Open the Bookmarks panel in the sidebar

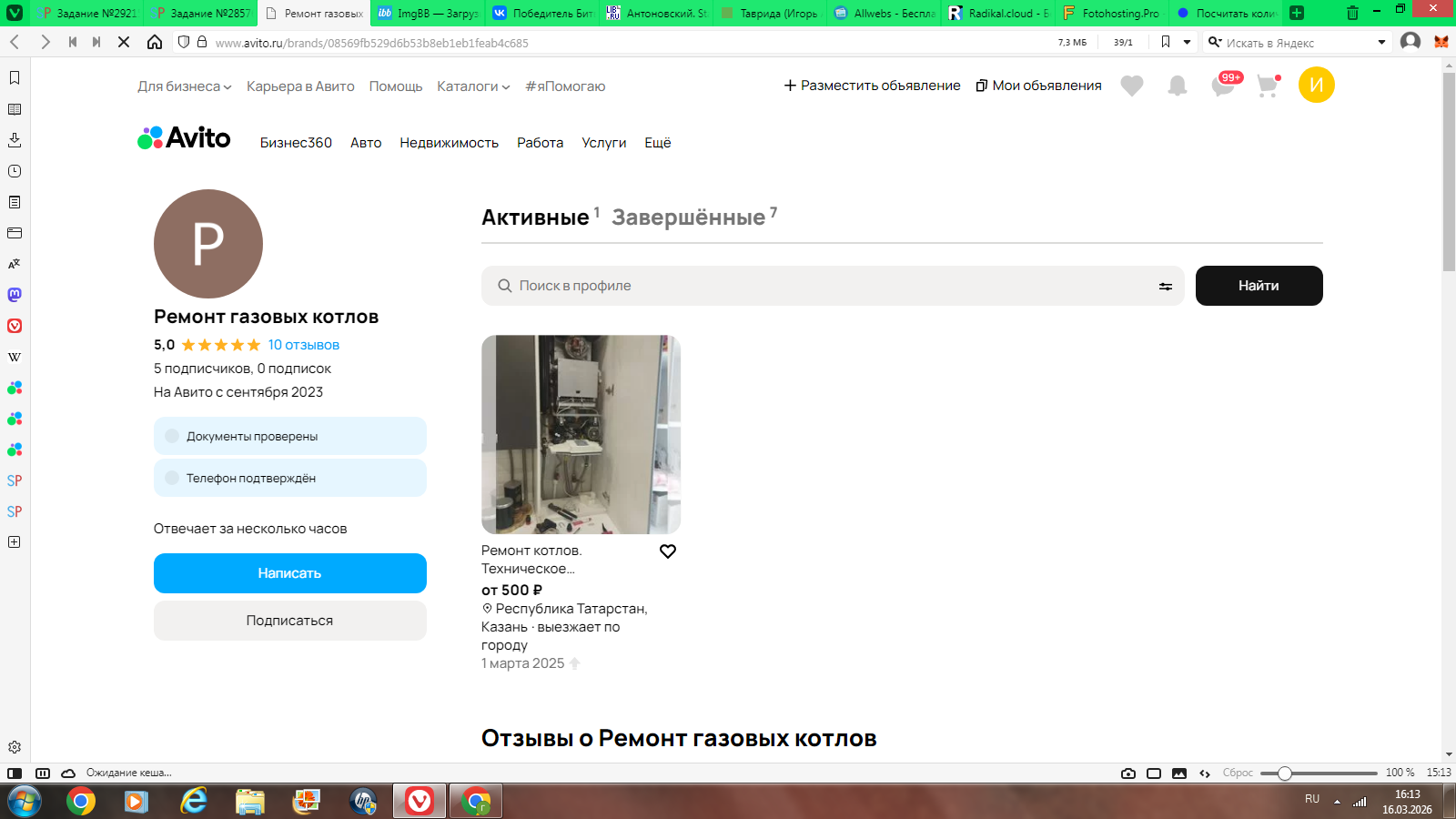pyautogui.click(x=15, y=78)
